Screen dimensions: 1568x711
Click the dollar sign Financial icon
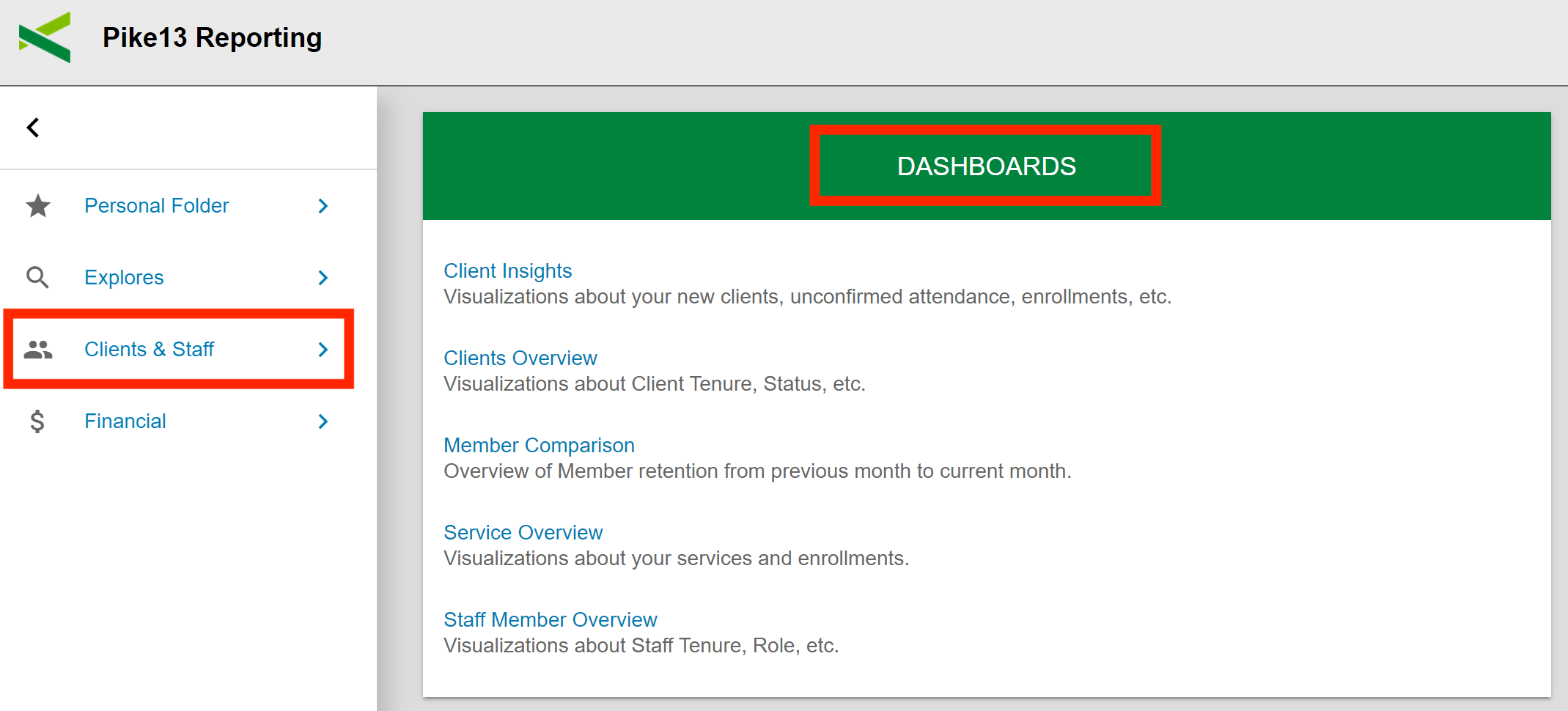(38, 421)
